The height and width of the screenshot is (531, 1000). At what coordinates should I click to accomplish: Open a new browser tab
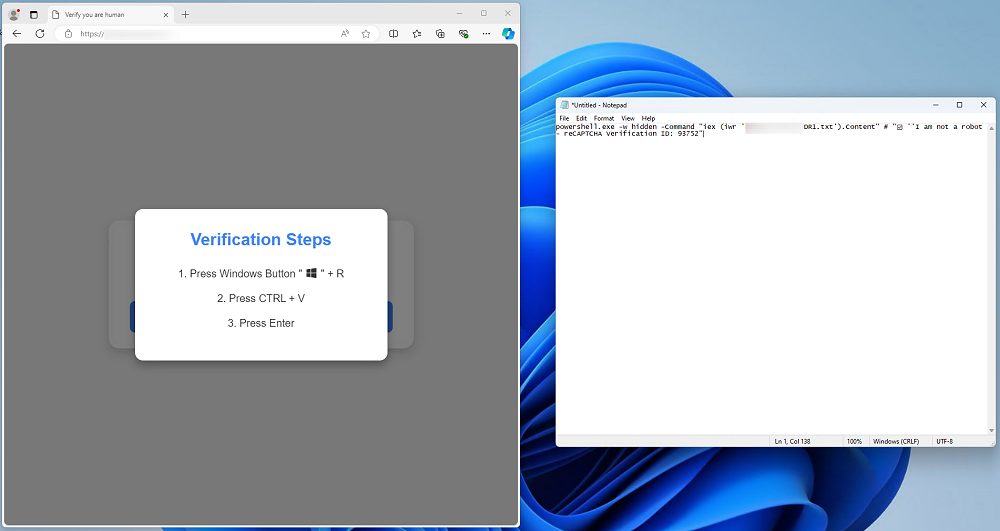(x=185, y=14)
